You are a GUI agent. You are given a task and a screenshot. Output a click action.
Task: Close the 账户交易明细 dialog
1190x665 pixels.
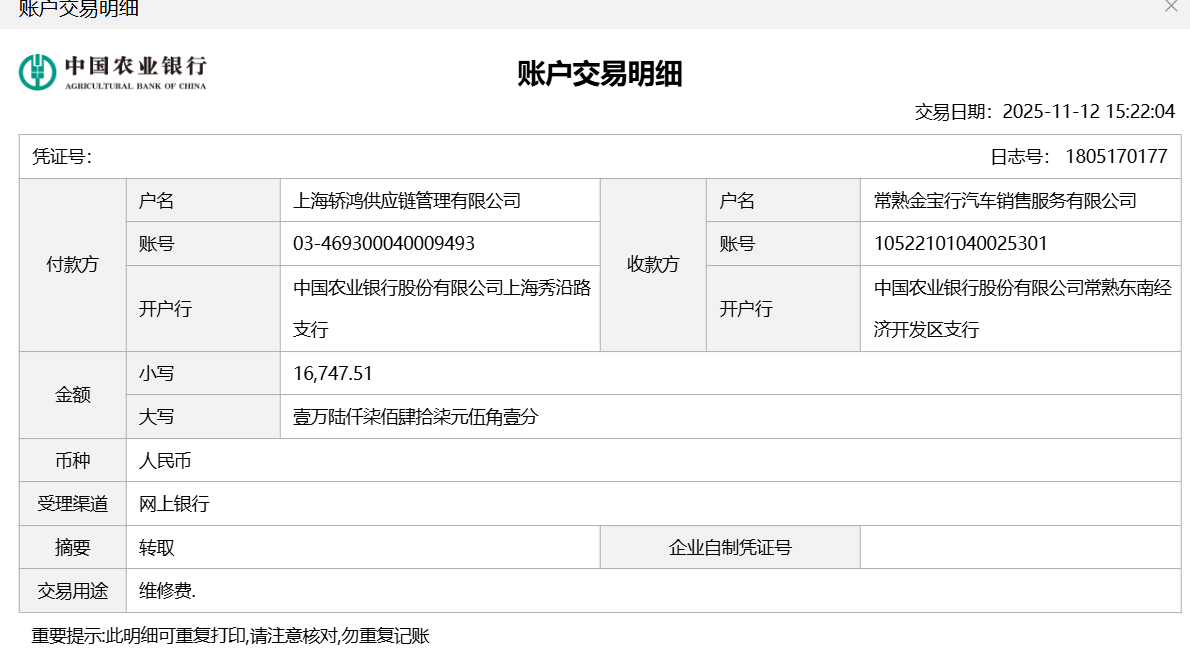click(1171, 6)
